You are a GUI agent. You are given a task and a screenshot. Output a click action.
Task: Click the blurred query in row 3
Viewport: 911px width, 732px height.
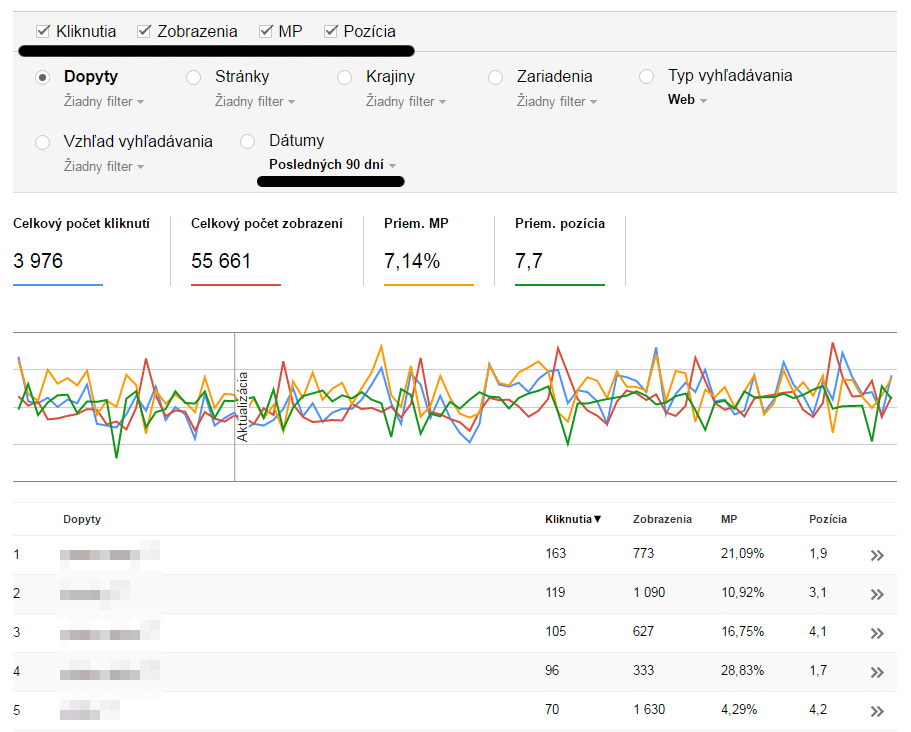pos(110,632)
